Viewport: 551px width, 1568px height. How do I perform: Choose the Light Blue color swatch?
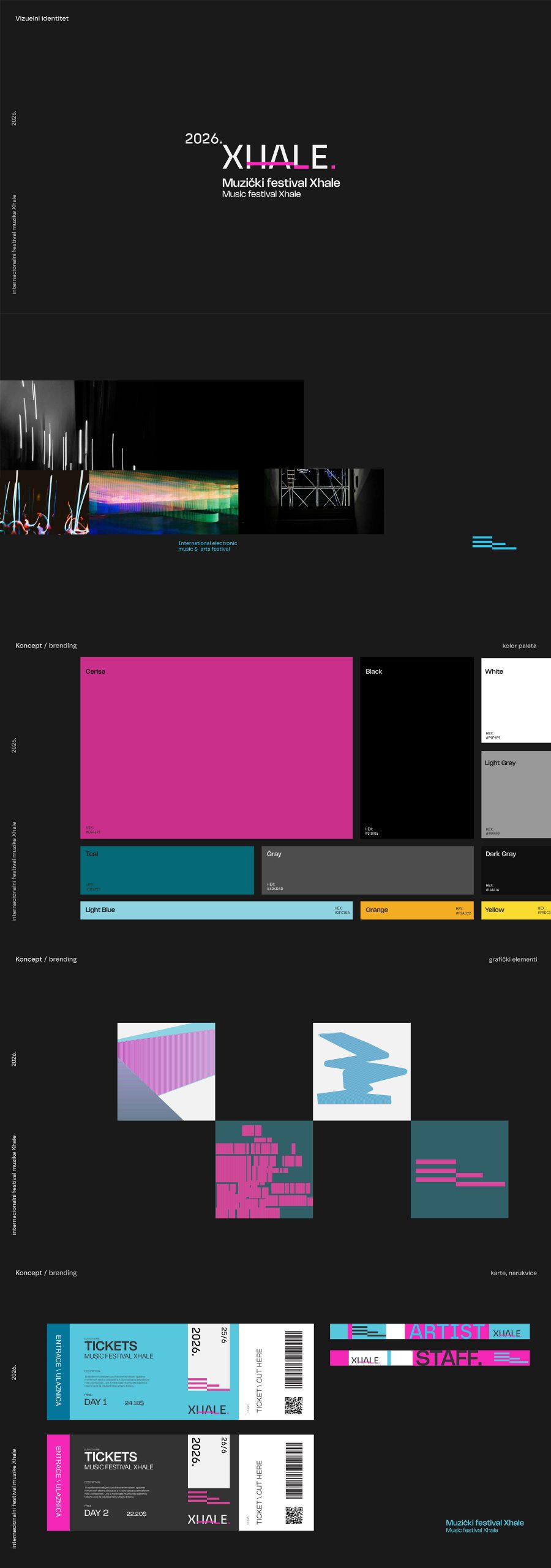click(216, 910)
